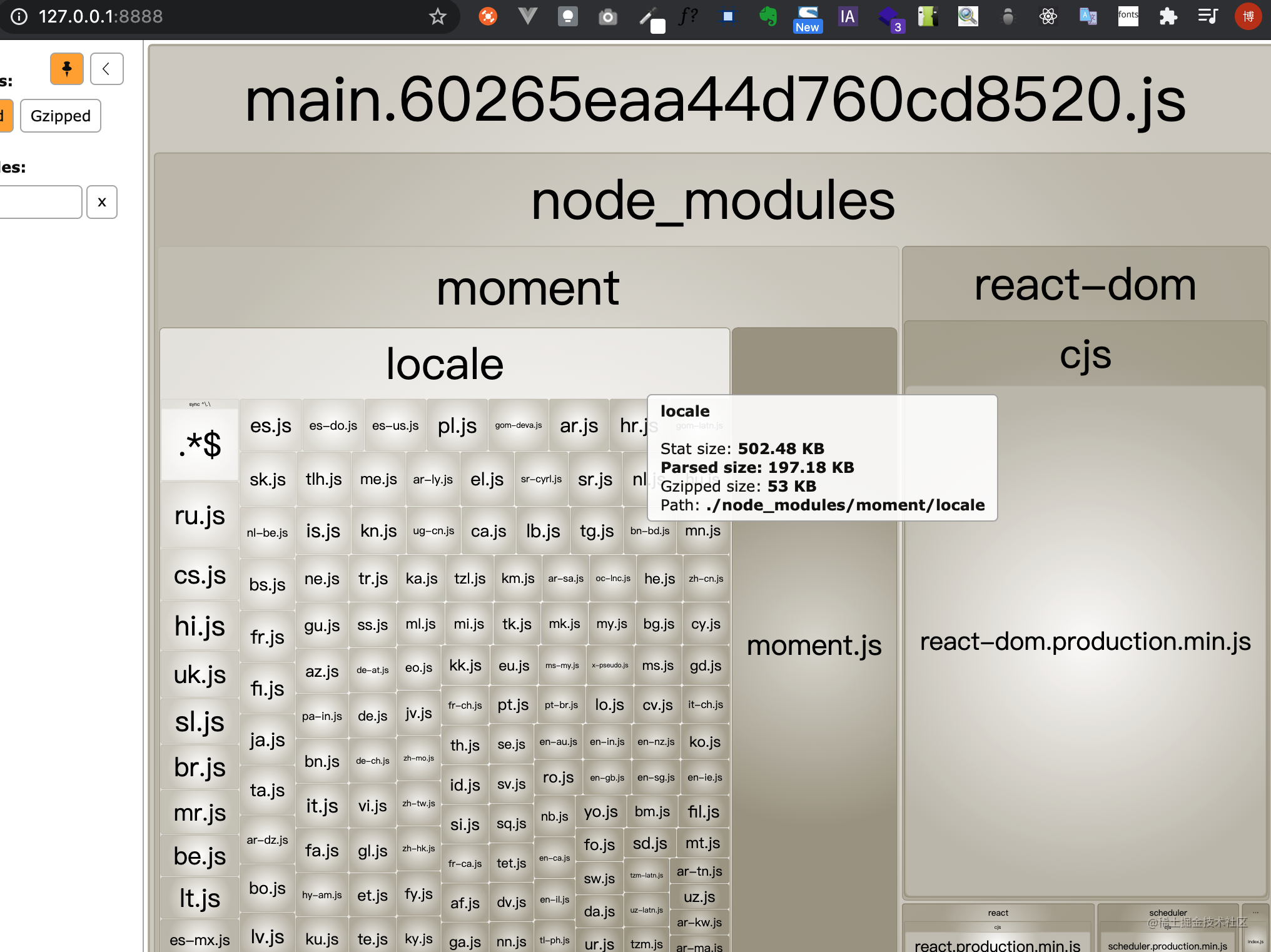Click the magnifier search extension icon
Screen dimensions: 1271x952
point(968,16)
